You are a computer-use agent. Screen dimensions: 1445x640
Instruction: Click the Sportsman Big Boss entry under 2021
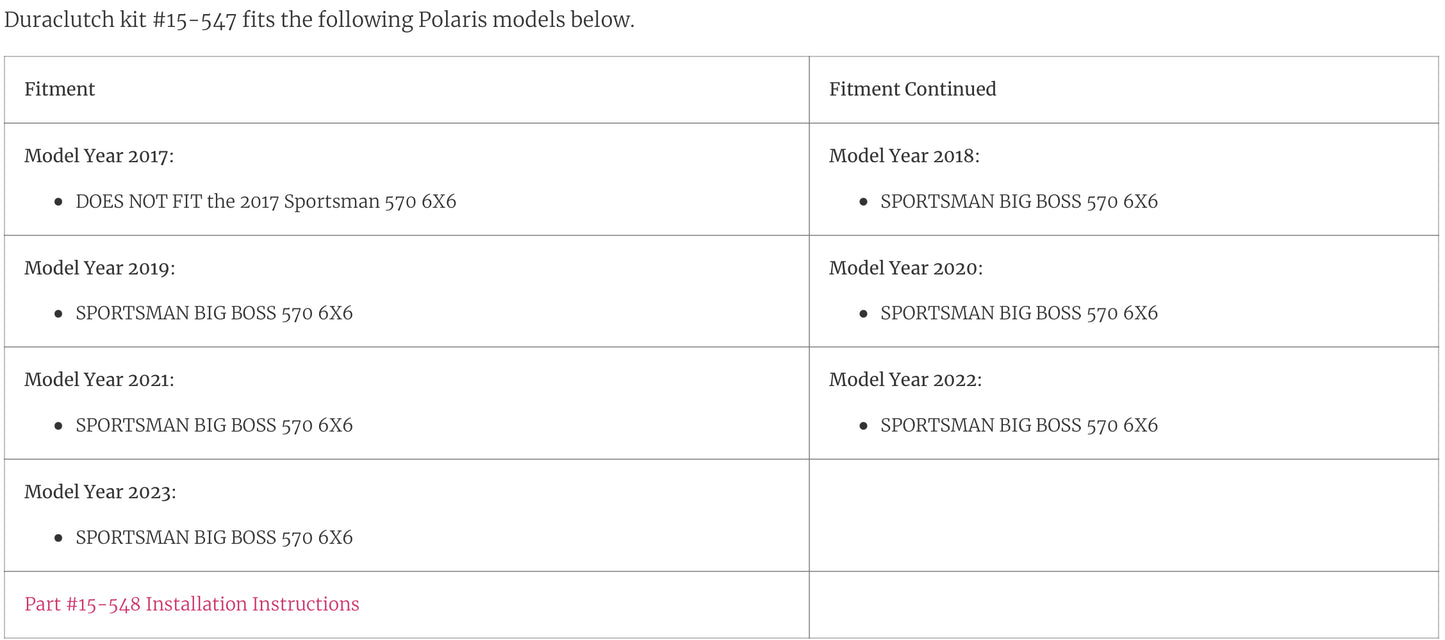(x=214, y=425)
